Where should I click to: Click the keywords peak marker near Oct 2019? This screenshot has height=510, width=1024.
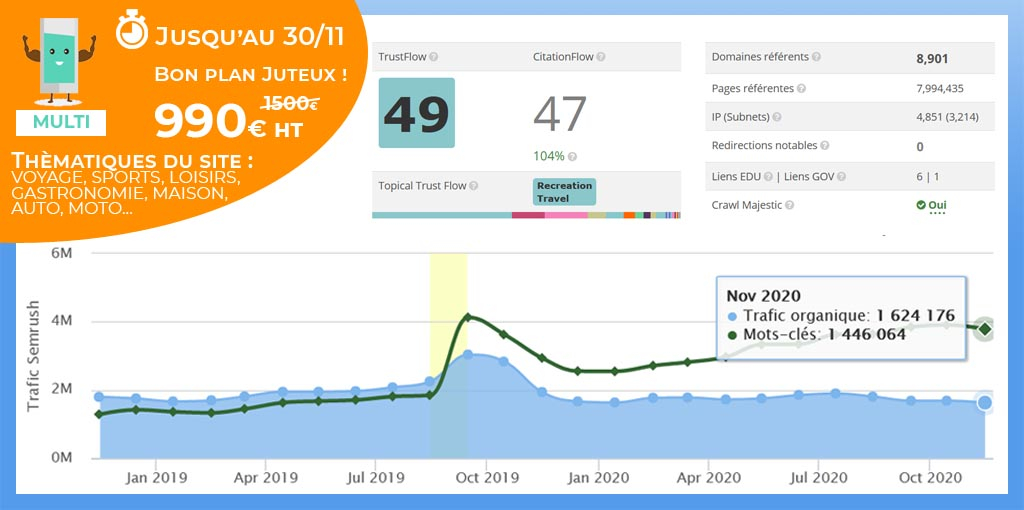point(467,317)
